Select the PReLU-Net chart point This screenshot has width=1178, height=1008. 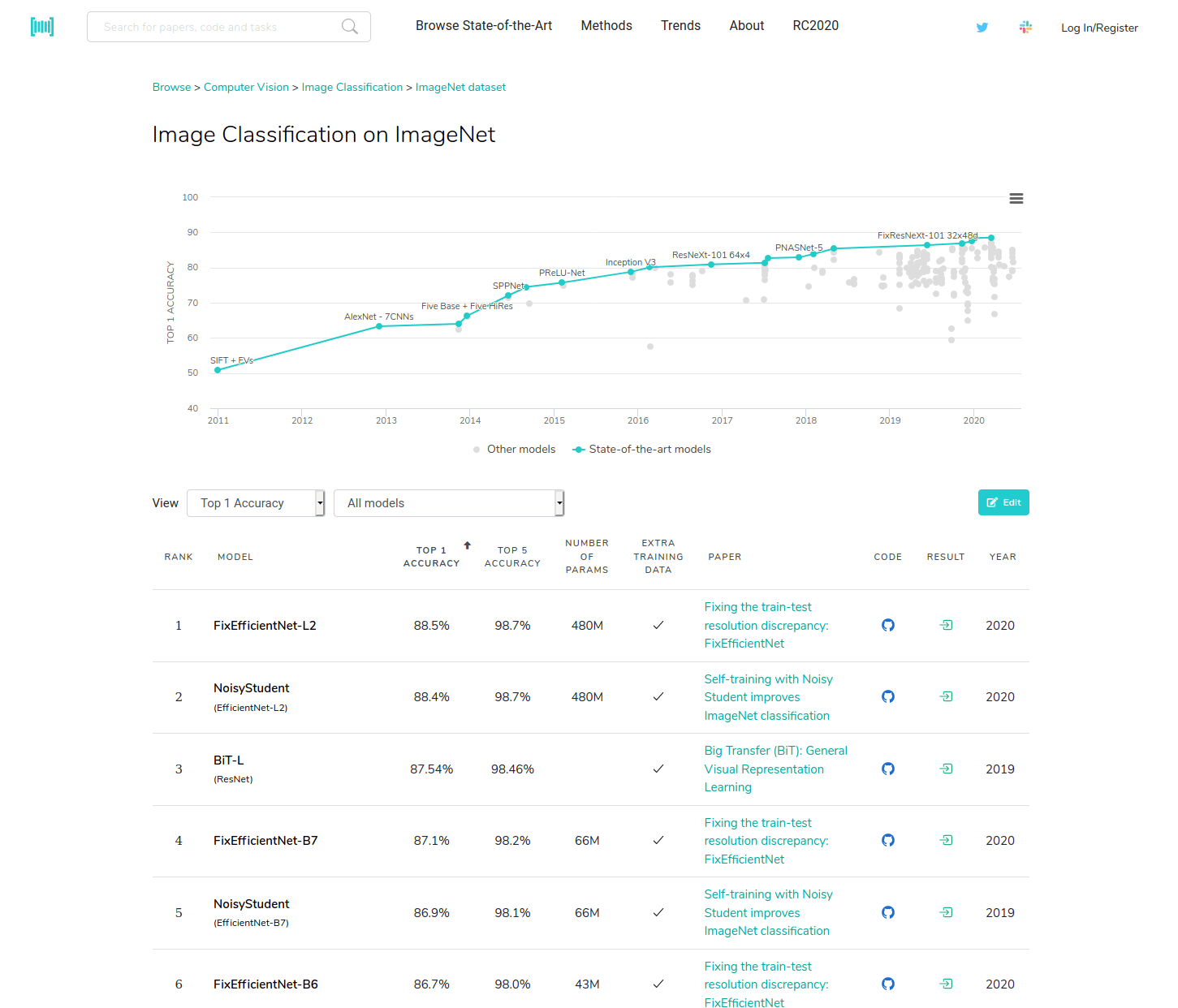click(562, 282)
